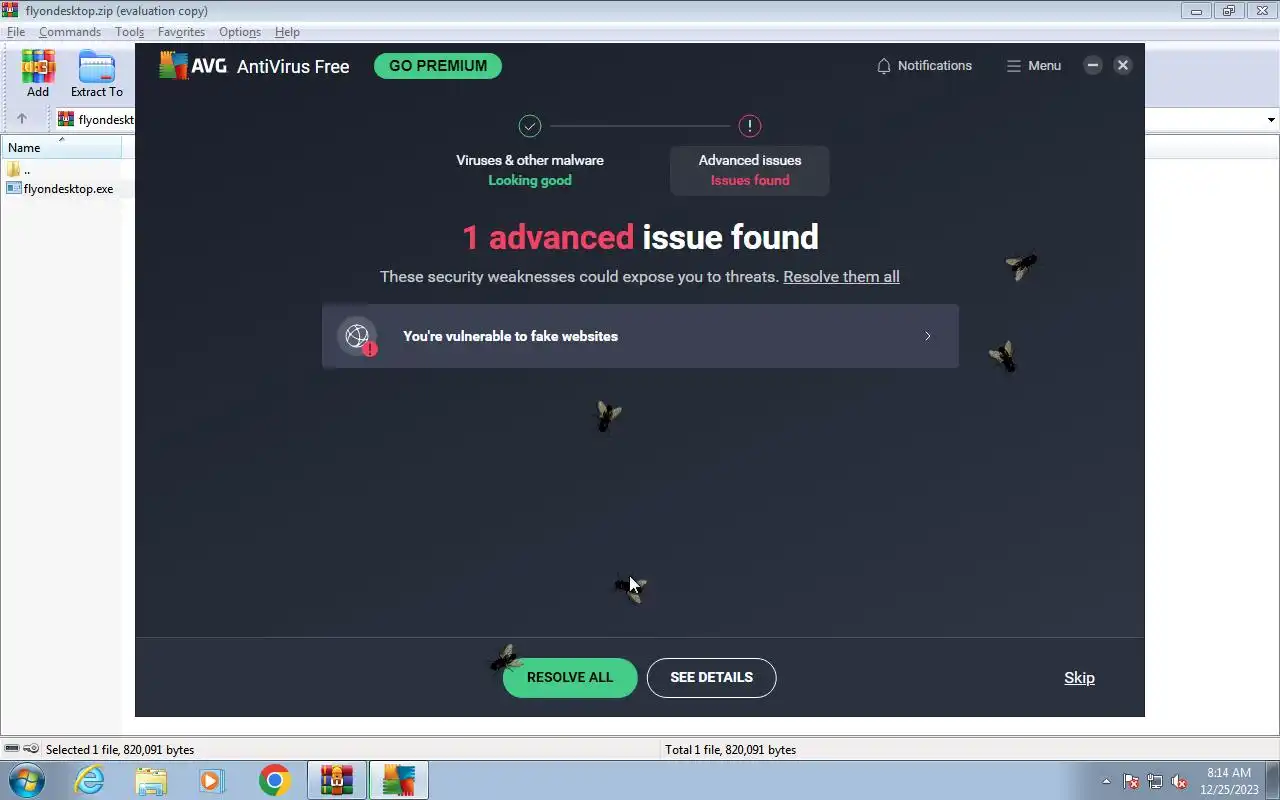Image resolution: width=1280 pixels, height=800 pixels.
Task: Click GO PREMIUM button
Action: pos(438,66)
